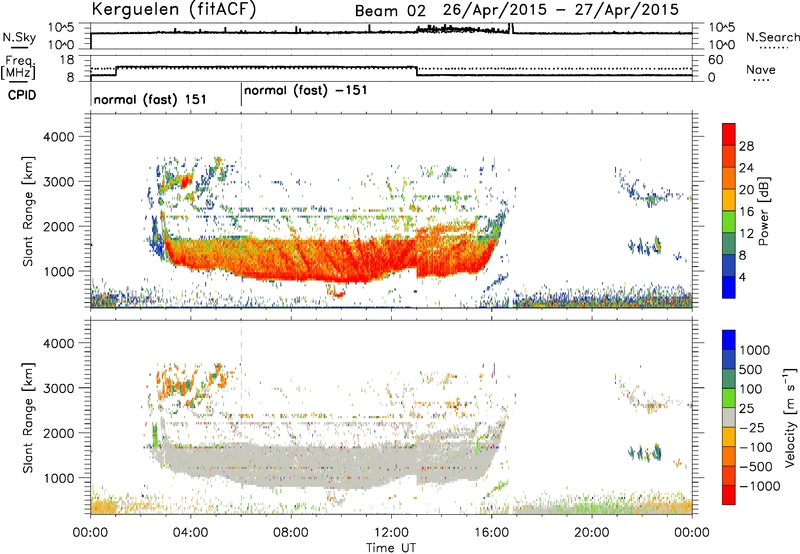Image resolution: width=800 pixels, height=554 pixels.
Task: Click the '1000' tick on the velocity panel axis
Action: [x=59, y=477]
